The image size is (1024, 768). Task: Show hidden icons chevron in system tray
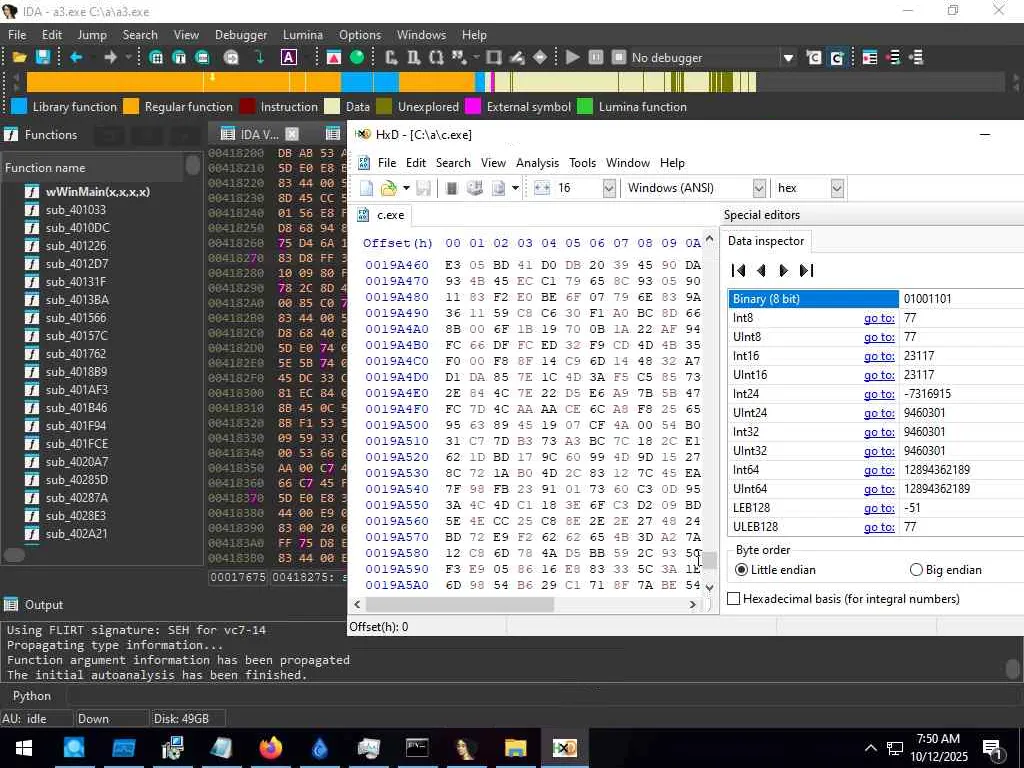871,748
